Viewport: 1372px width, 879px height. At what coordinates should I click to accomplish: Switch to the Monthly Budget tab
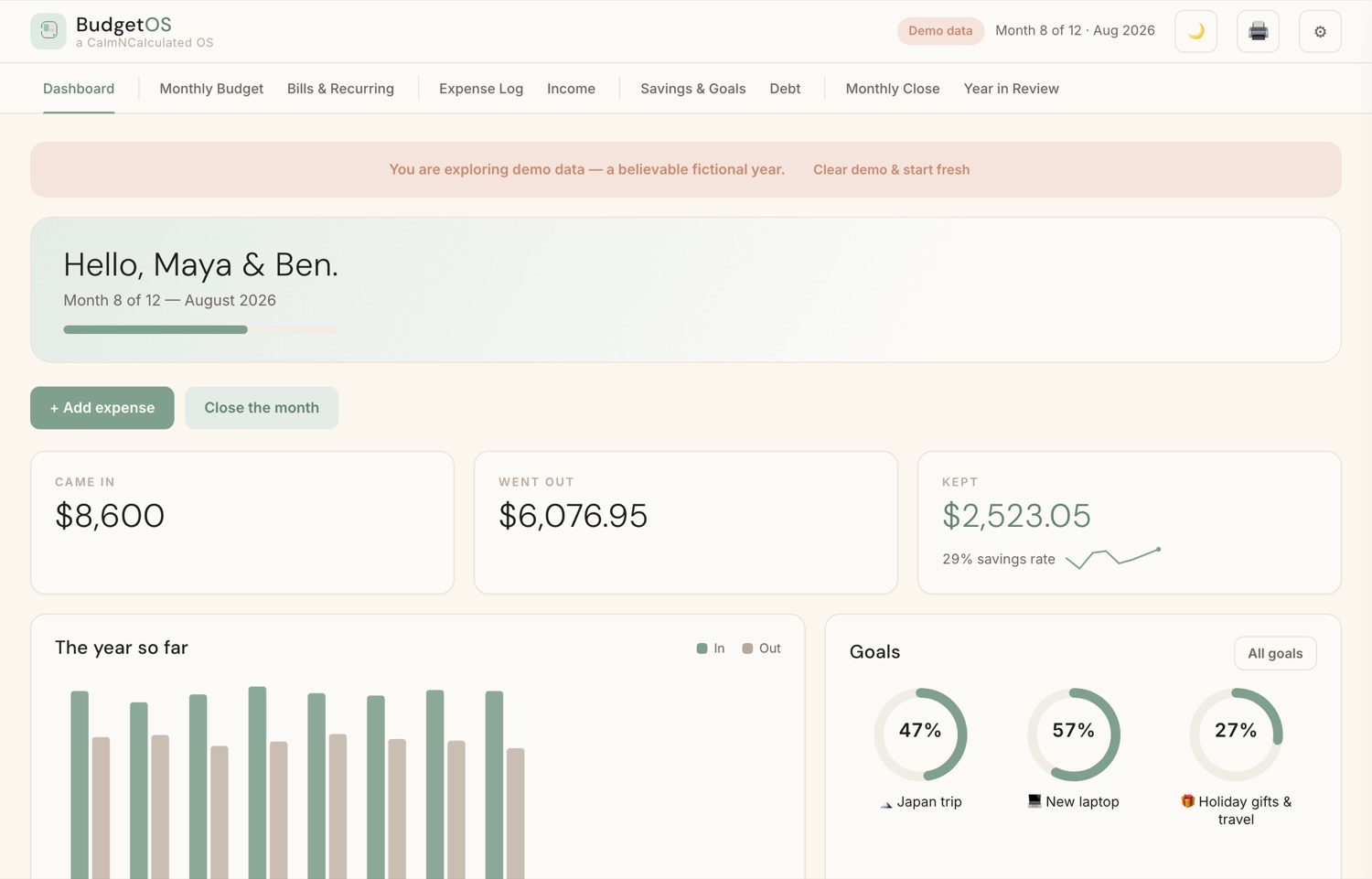(x=211, y=89)
